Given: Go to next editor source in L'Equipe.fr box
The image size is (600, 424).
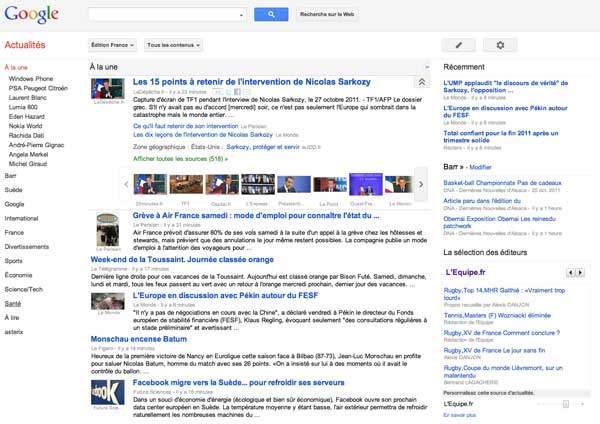Looking at the screenshot, I should click(x=580, y=273).
